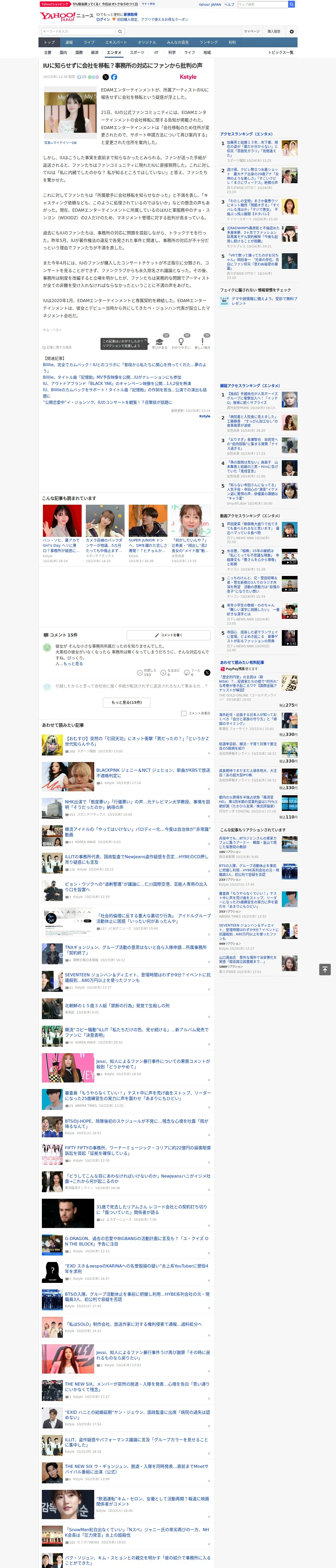Open G-DRAGON 過去の恋愛 article link
Image resolution: width=336 pixels, height=1568 pixels.
(x=137, y=1241)
